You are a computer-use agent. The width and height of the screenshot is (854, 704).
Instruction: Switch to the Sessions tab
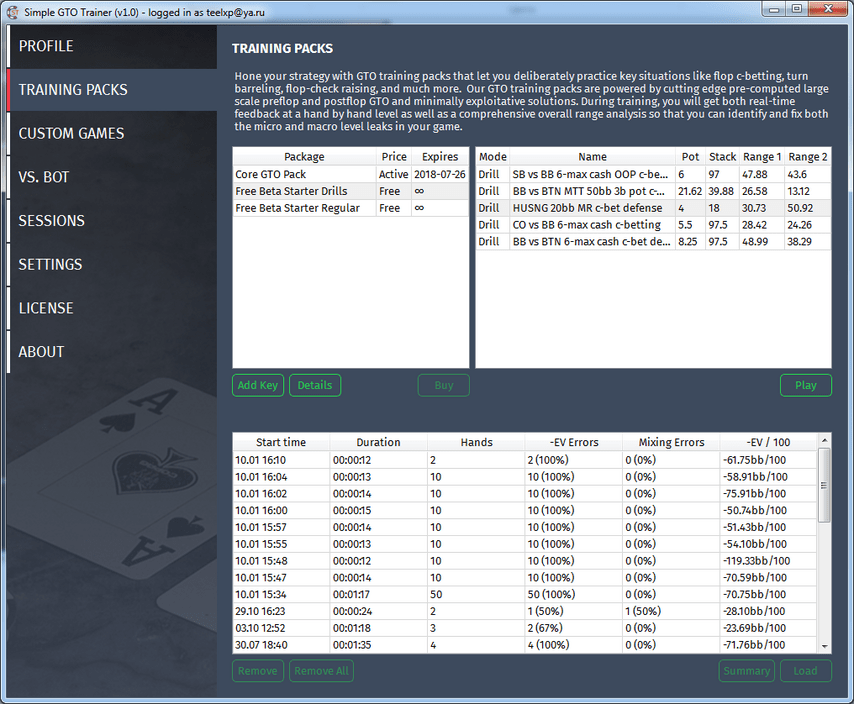113,221
